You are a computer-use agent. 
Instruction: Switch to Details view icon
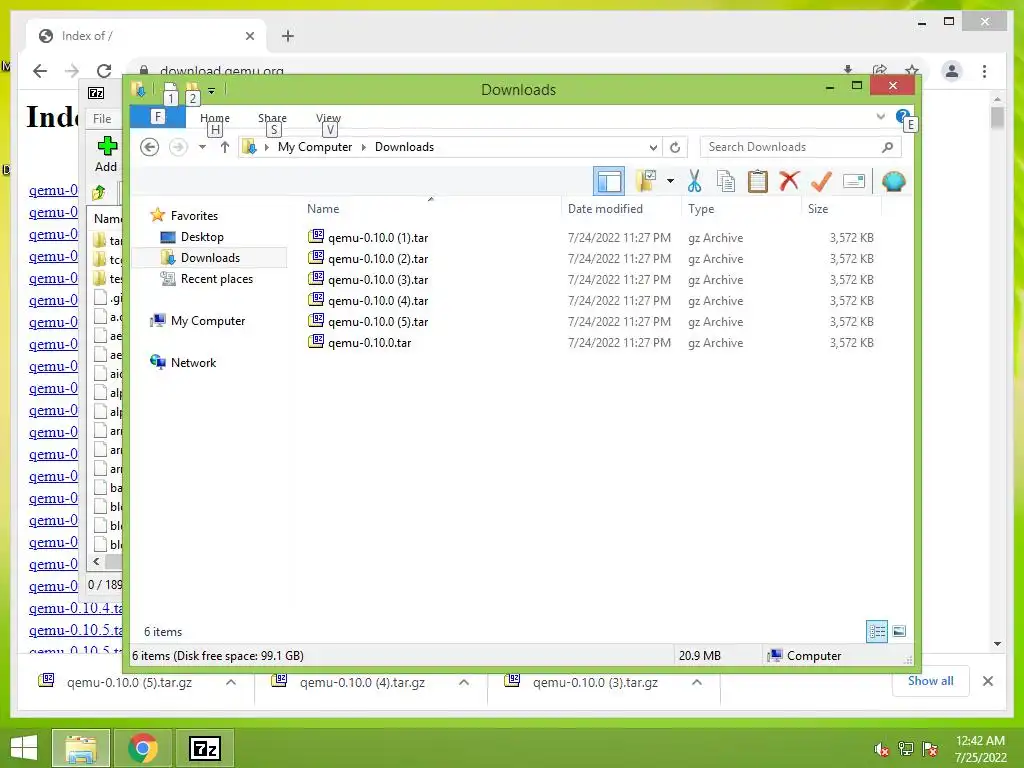876,632
